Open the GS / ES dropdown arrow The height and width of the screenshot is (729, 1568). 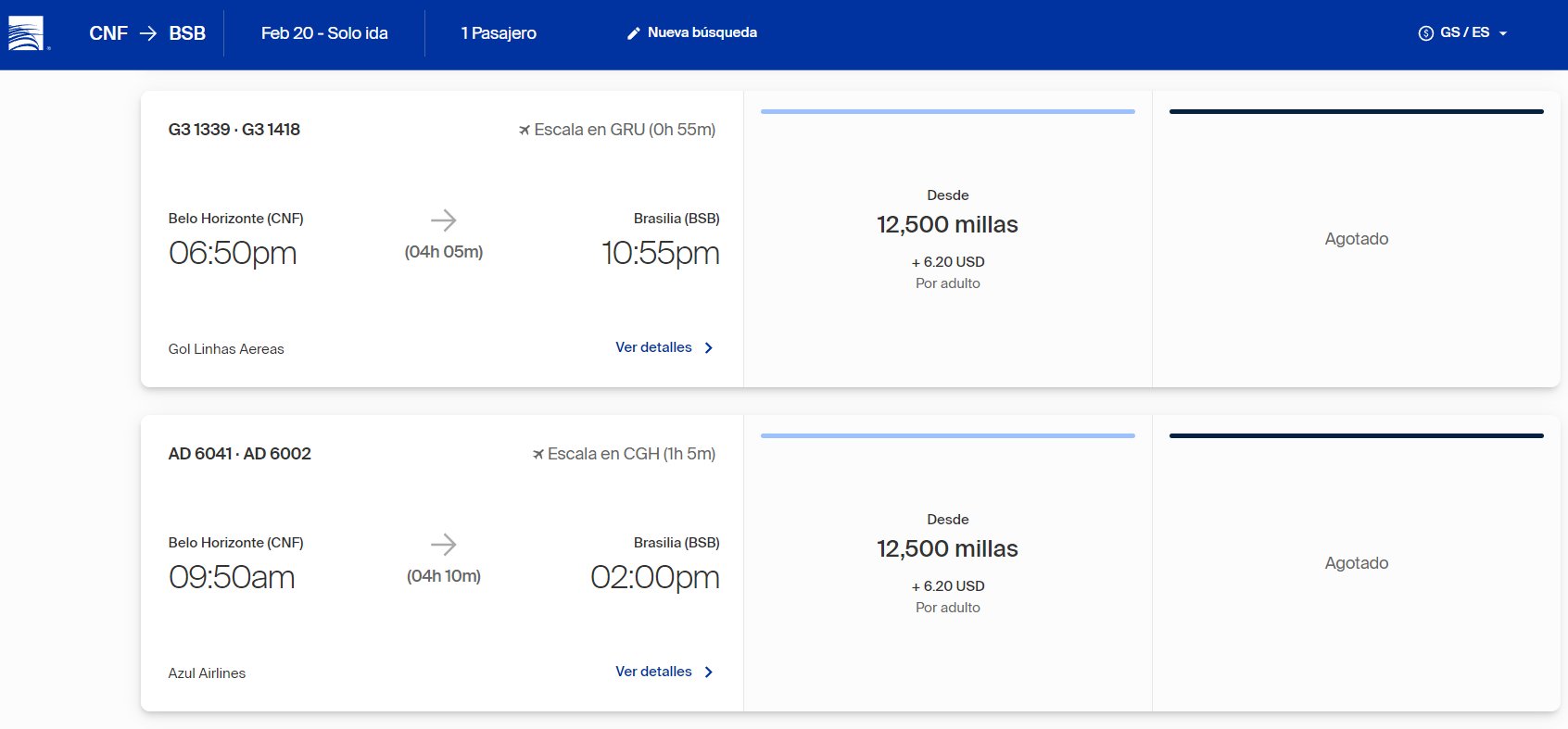pos(1503,33)
